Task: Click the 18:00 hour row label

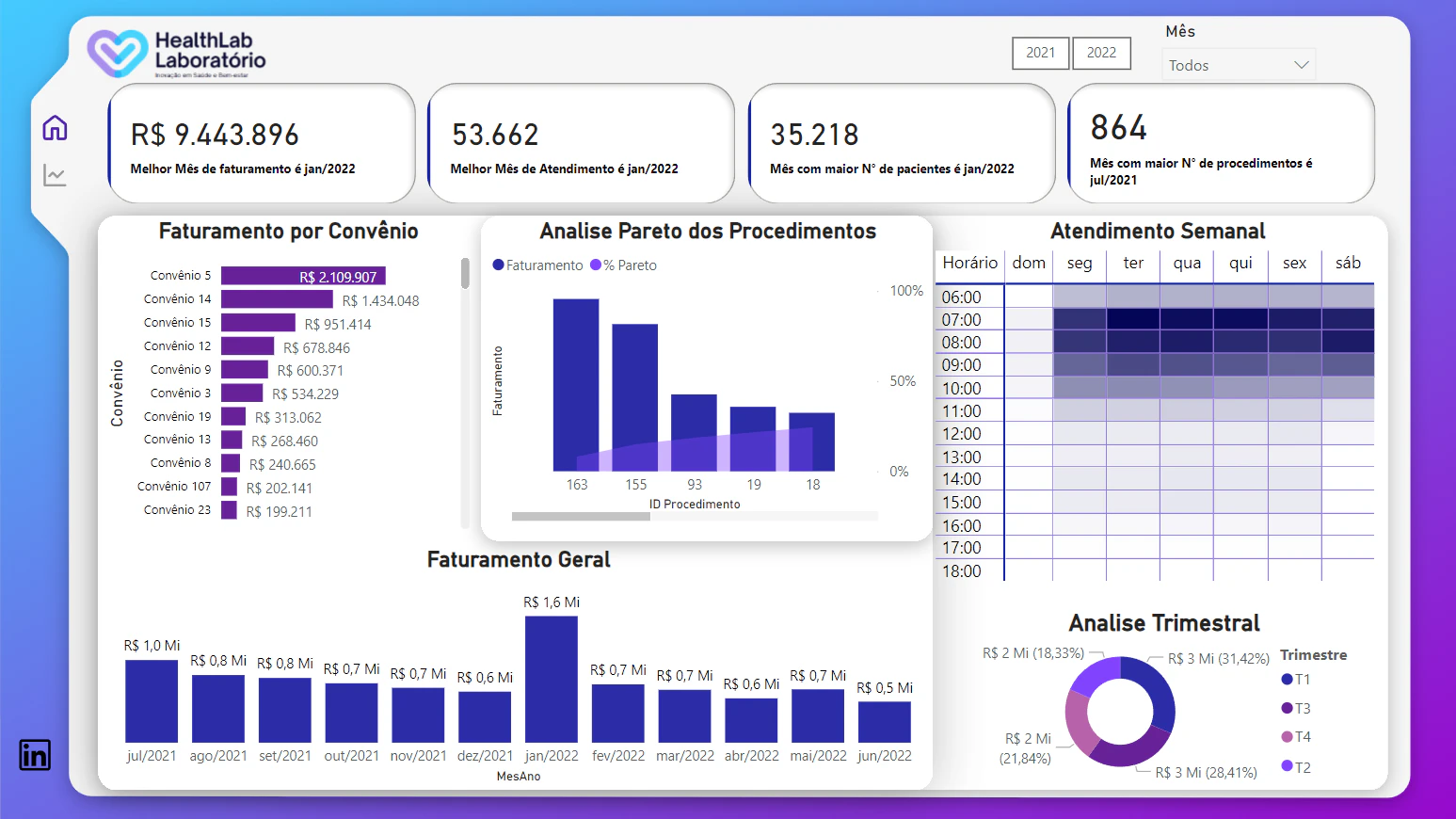Action: [x=962, y=571]
